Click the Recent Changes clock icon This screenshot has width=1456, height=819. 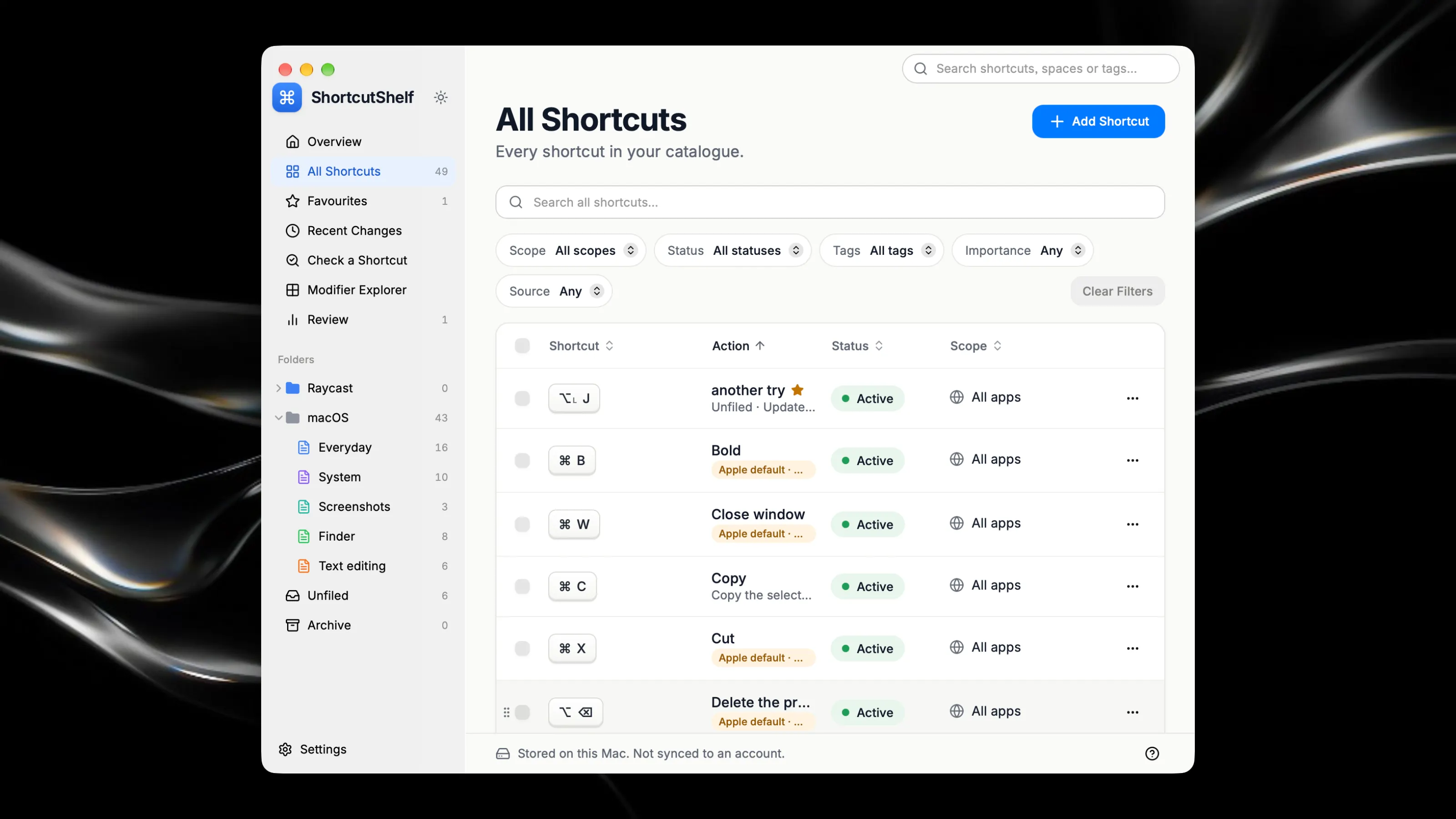[292, 231]
